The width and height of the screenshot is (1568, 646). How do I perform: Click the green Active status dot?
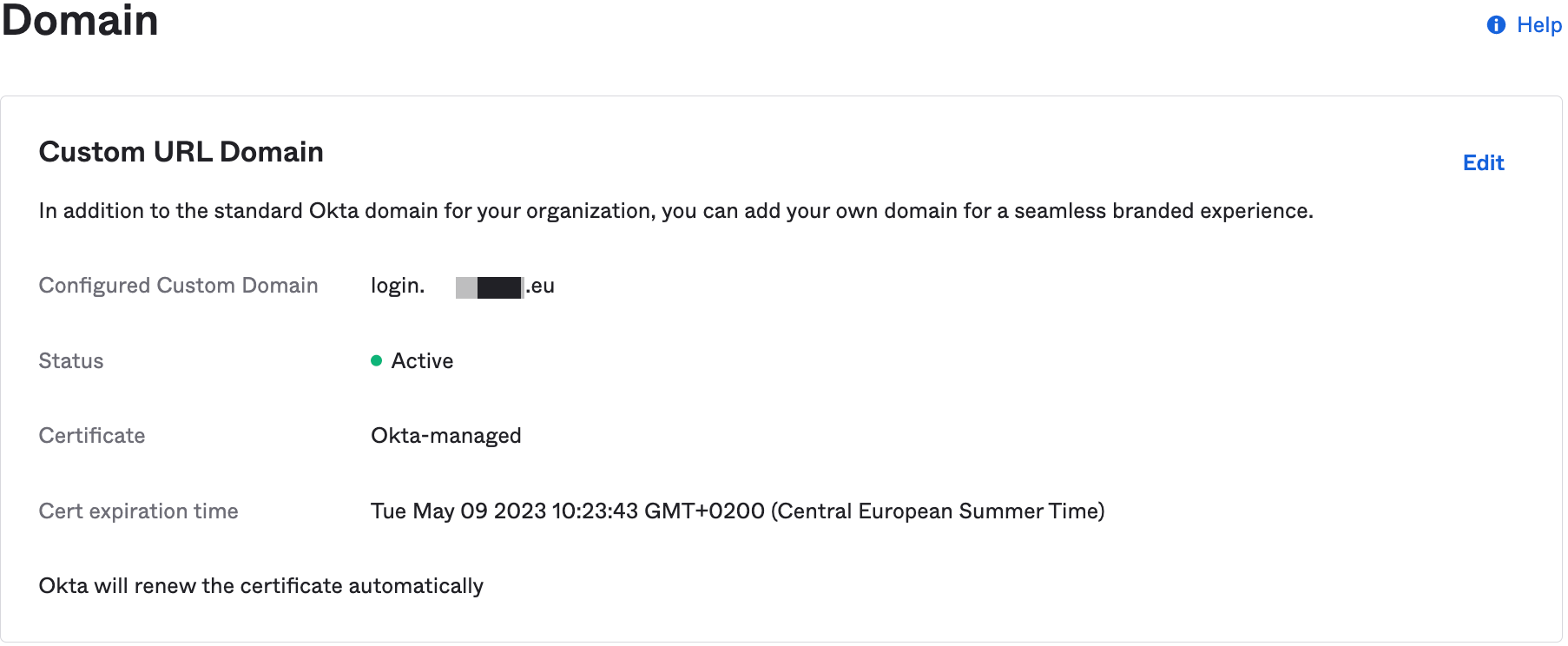377,361
